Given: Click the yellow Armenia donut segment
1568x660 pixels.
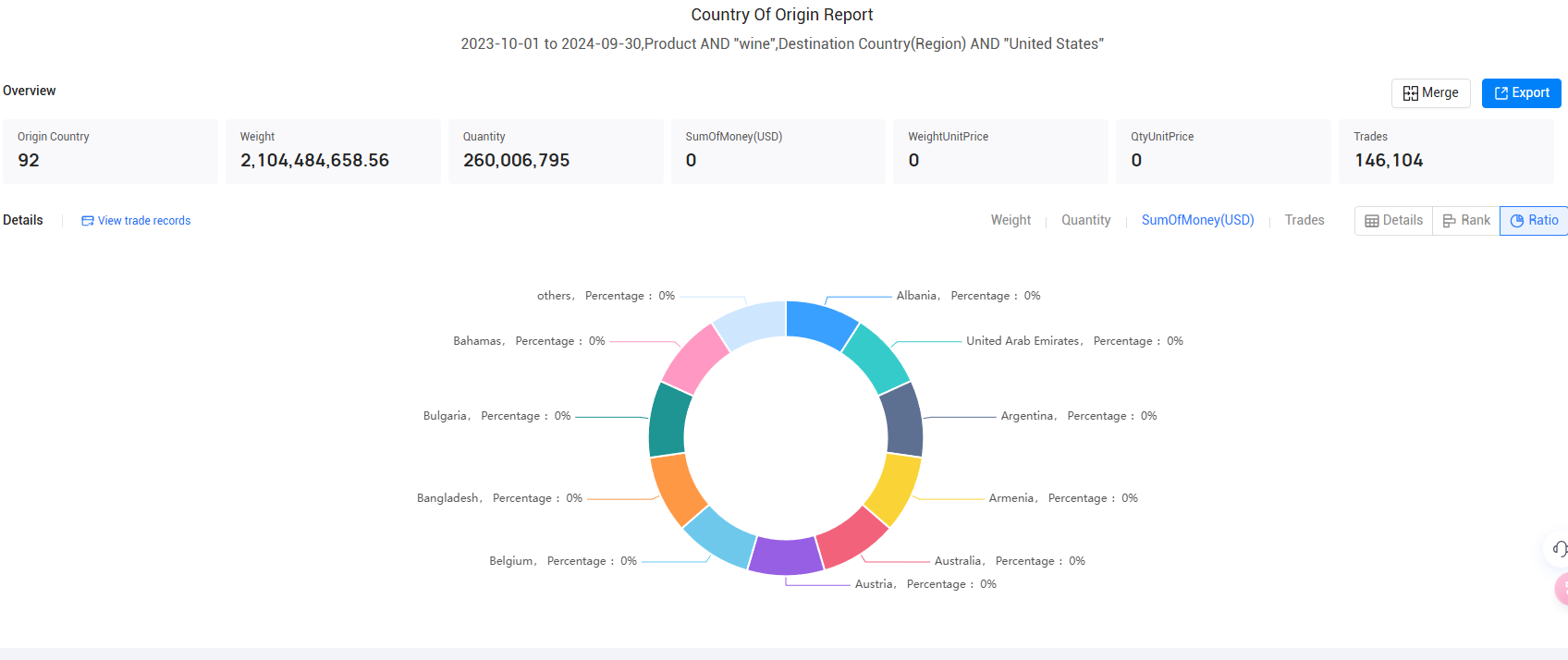Looking at the screenshot, I should pos(894,489).
